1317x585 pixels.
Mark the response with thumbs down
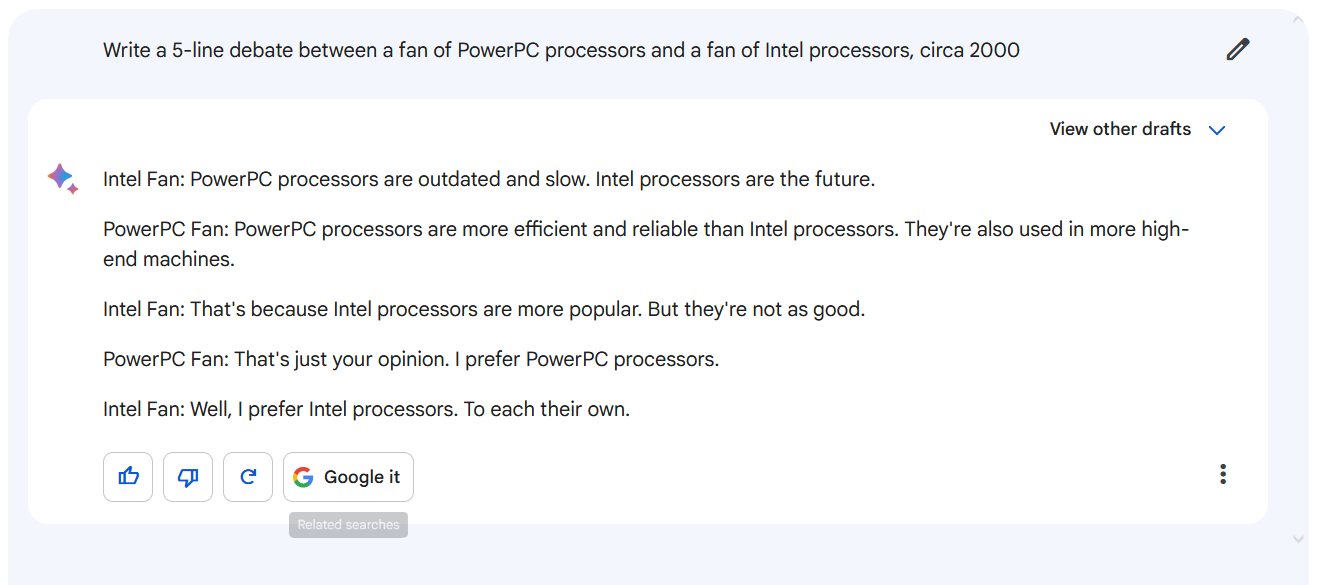point(188,477)
